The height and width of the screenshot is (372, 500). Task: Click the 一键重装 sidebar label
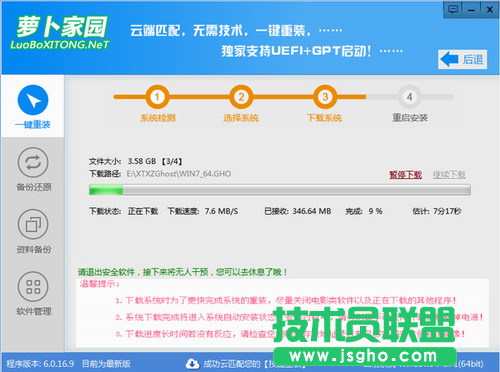pos(33,125)
